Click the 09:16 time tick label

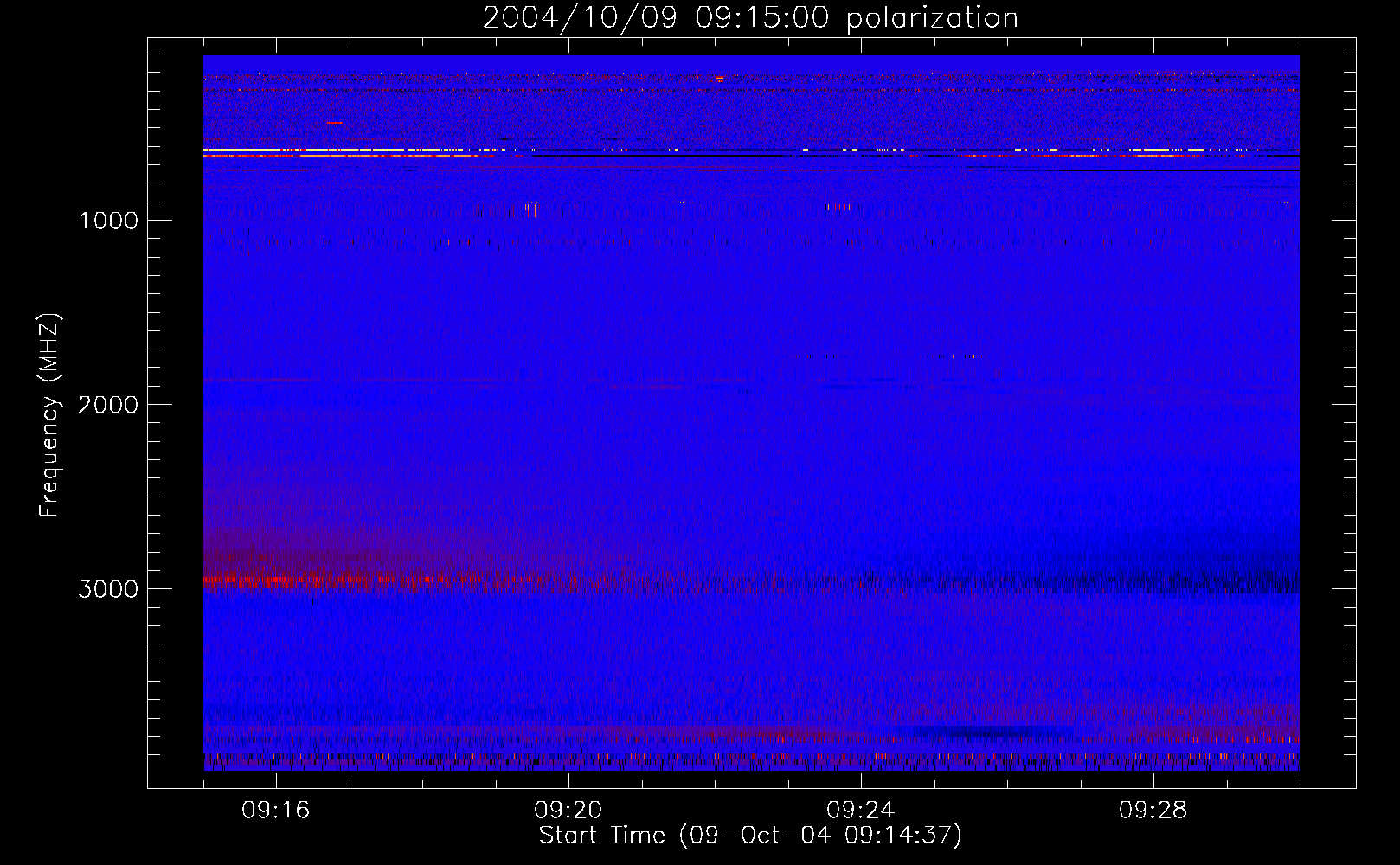tap(276, 811)
